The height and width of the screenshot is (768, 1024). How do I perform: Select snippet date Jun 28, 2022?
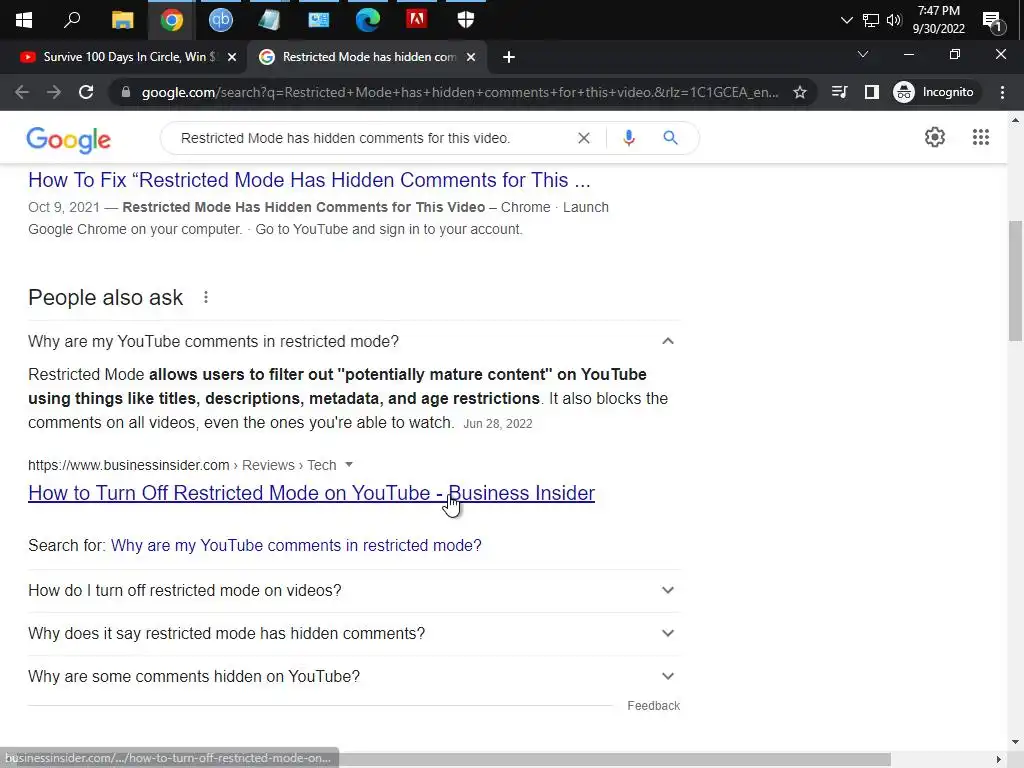498,424
